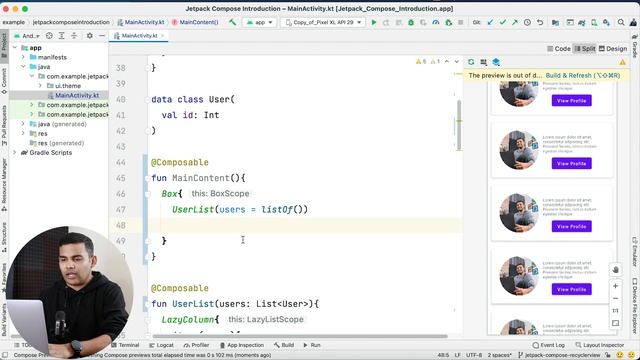
Task: Click the editor vertical scrollbar
Action: (x=459, y=124)
